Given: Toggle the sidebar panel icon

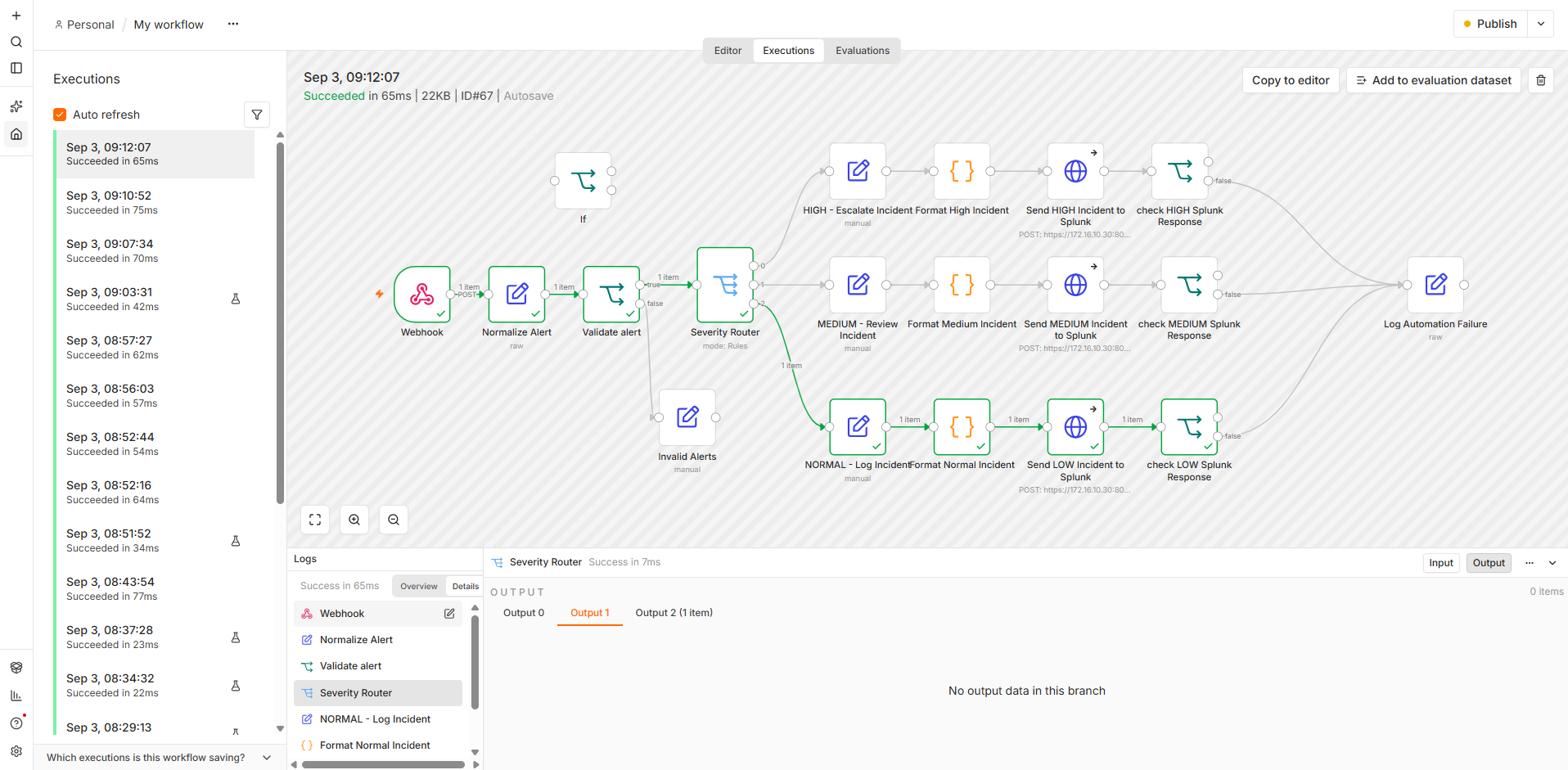Looking at the screenshot, I should (x=16, y=68).
